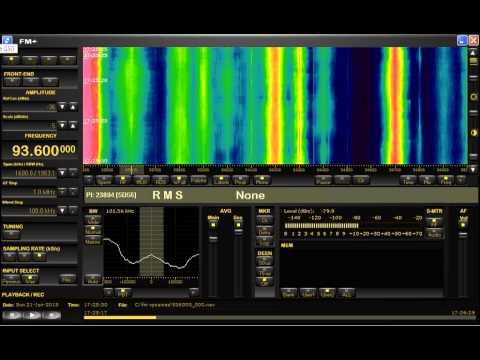Click the Span value field

tap(29, 173)
